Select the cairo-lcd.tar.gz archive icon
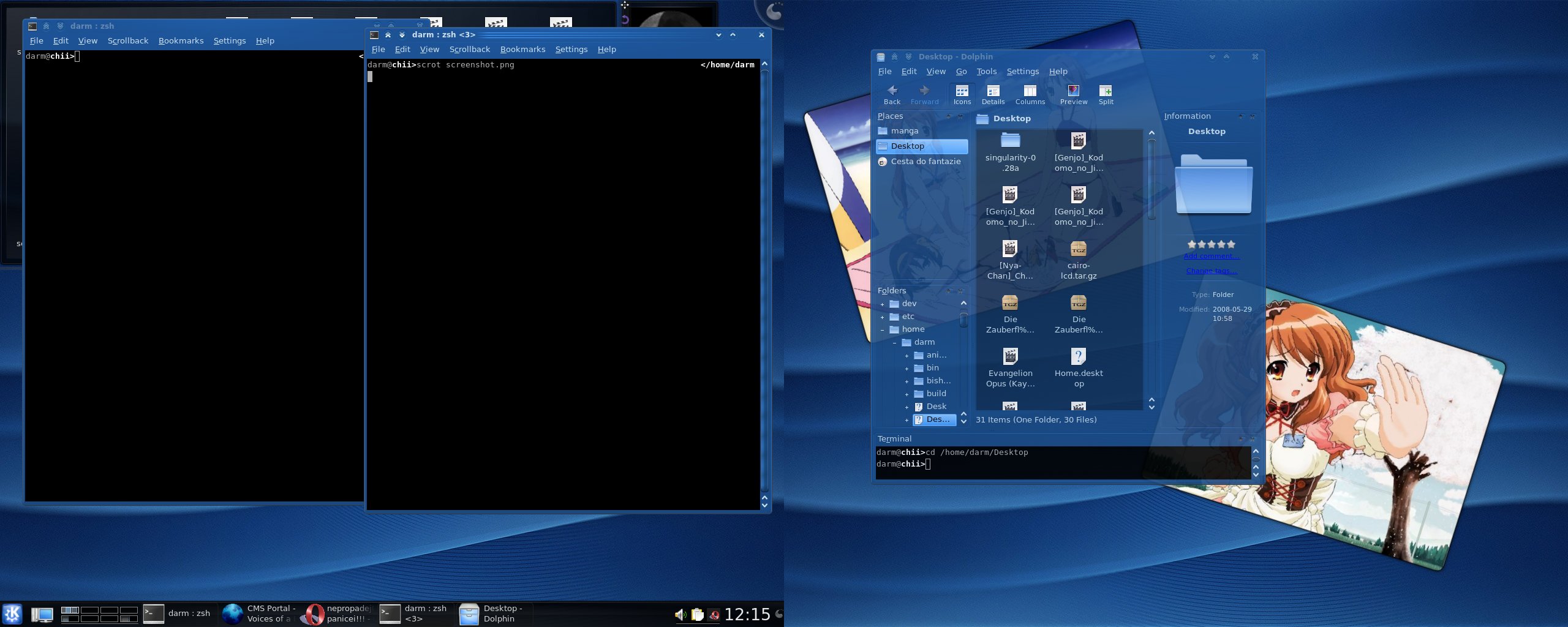 (1079, 249)
